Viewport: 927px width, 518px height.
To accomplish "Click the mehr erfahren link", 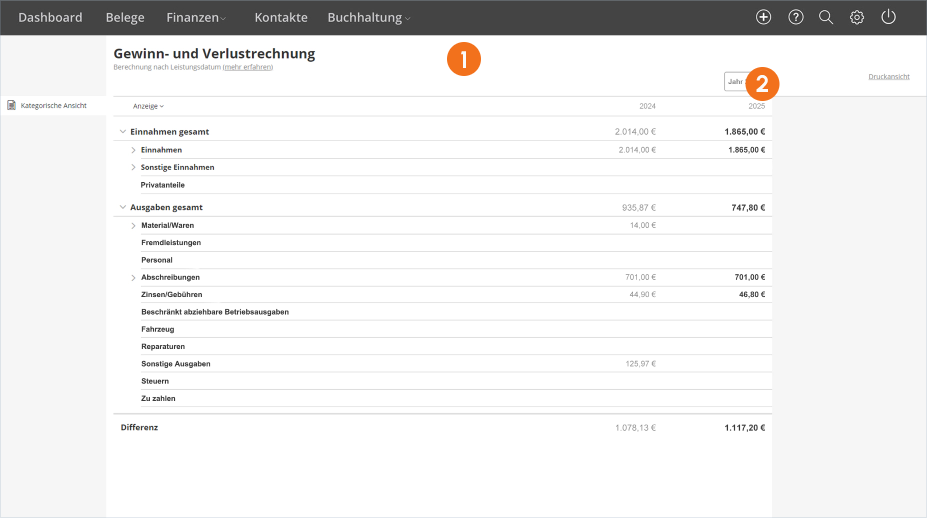I will click(248, 67).
